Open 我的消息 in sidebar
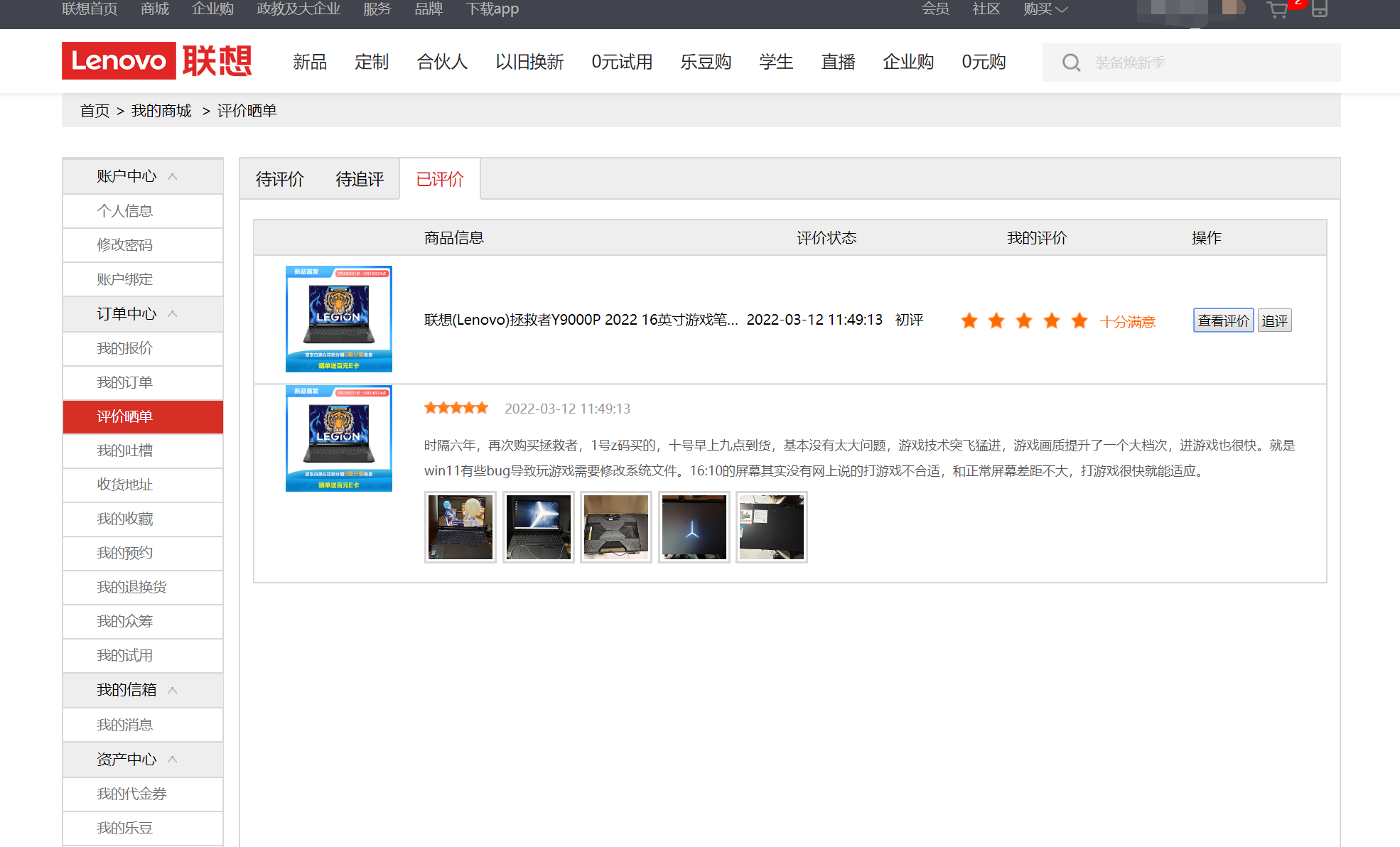Viewport: 1400px width, 847px height. (x=143, y=725)
